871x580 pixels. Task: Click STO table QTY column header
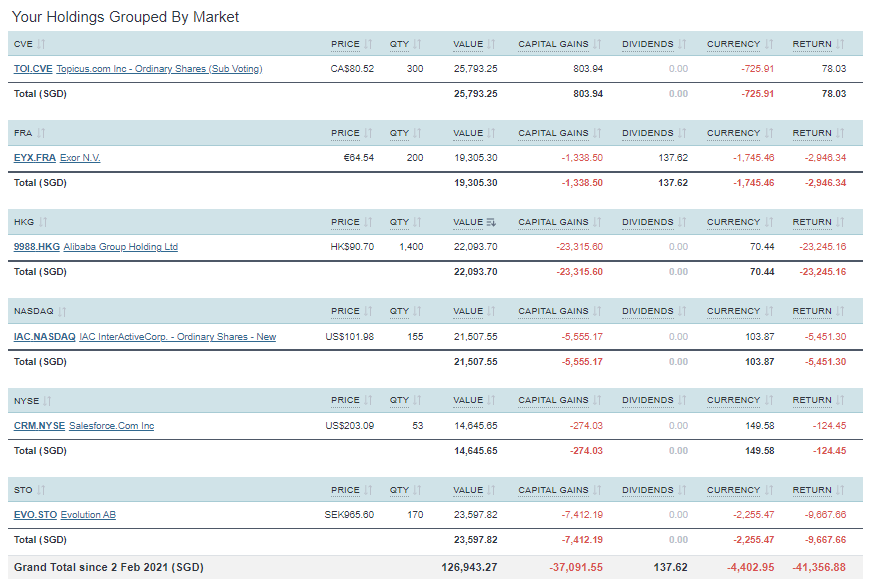click(399, 490)
